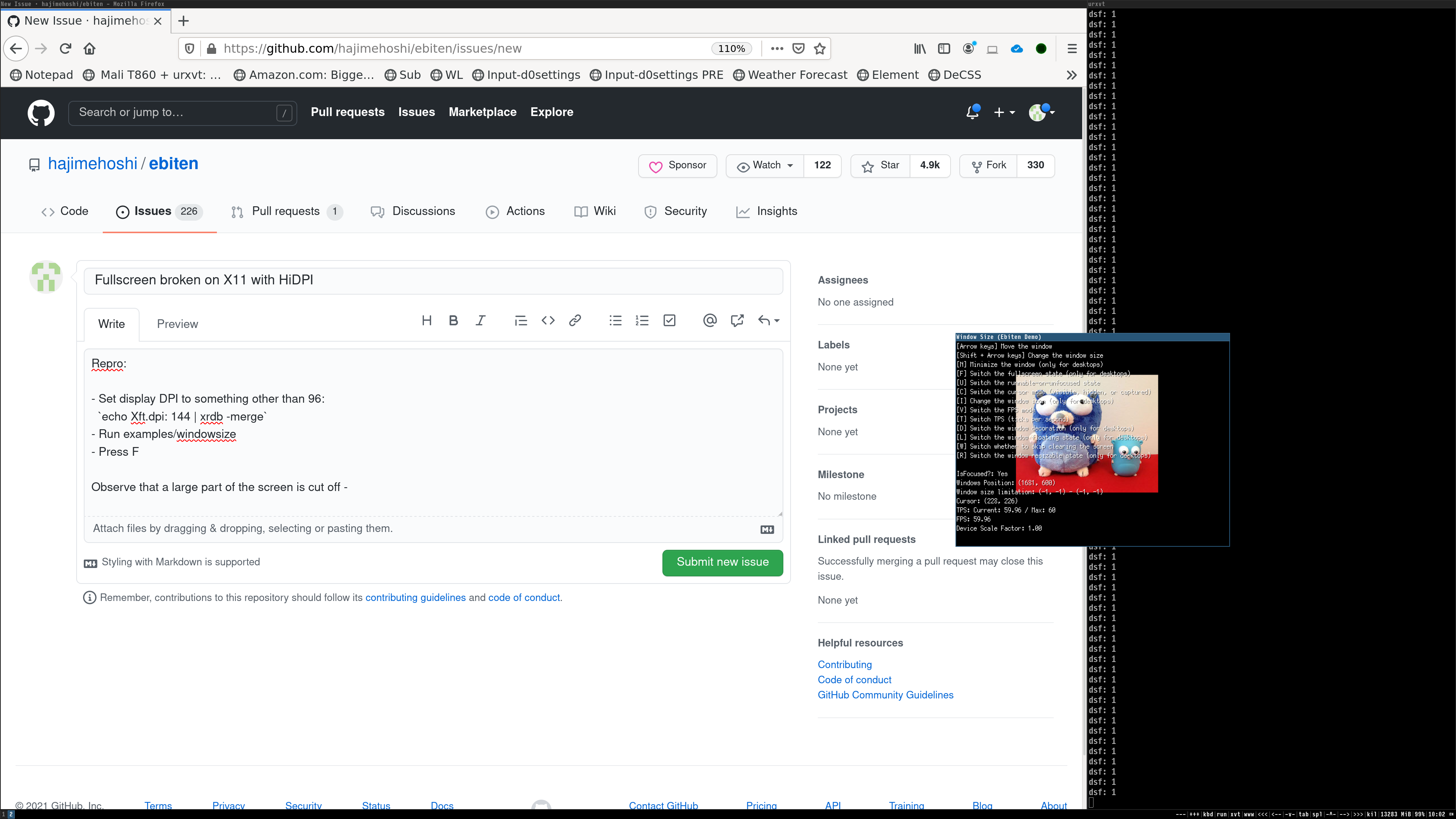
Task: Click the Firefox back arrow button
Action: click(16, 49)
